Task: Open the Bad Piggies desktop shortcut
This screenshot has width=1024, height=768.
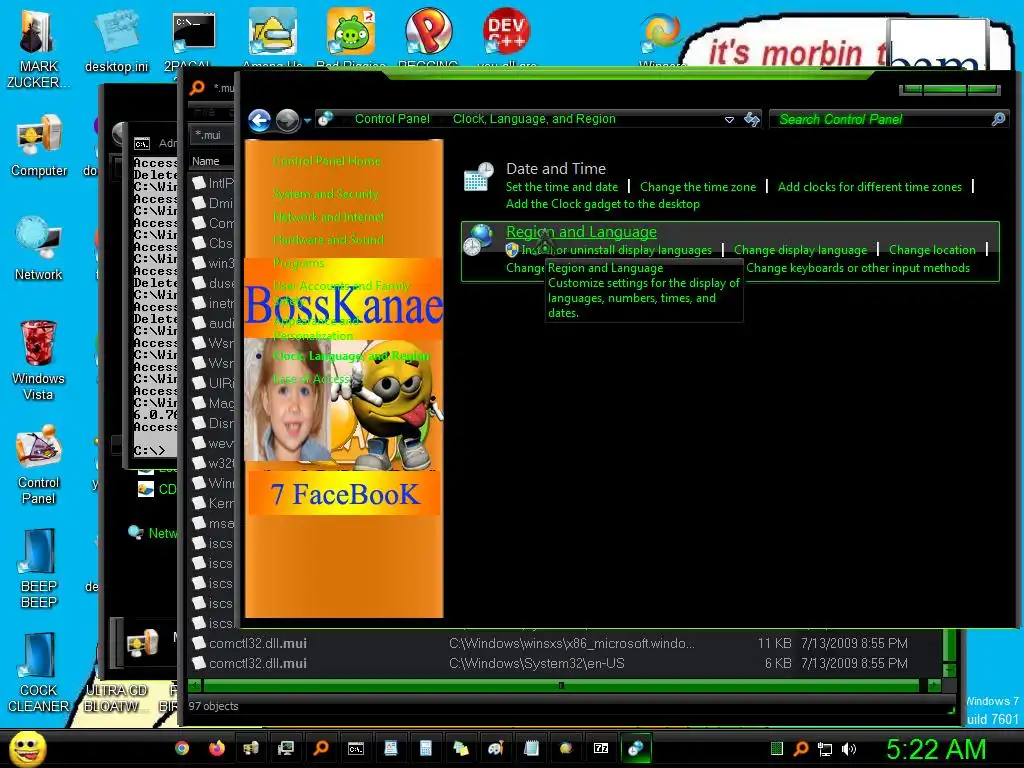Action: tap(351, 38)
